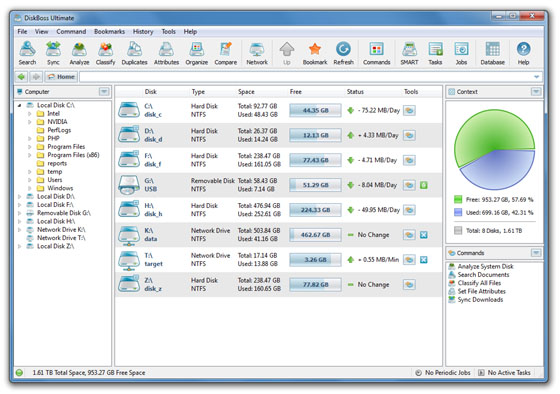Open the Commands toolbar icon

click(x=376, y=53)
